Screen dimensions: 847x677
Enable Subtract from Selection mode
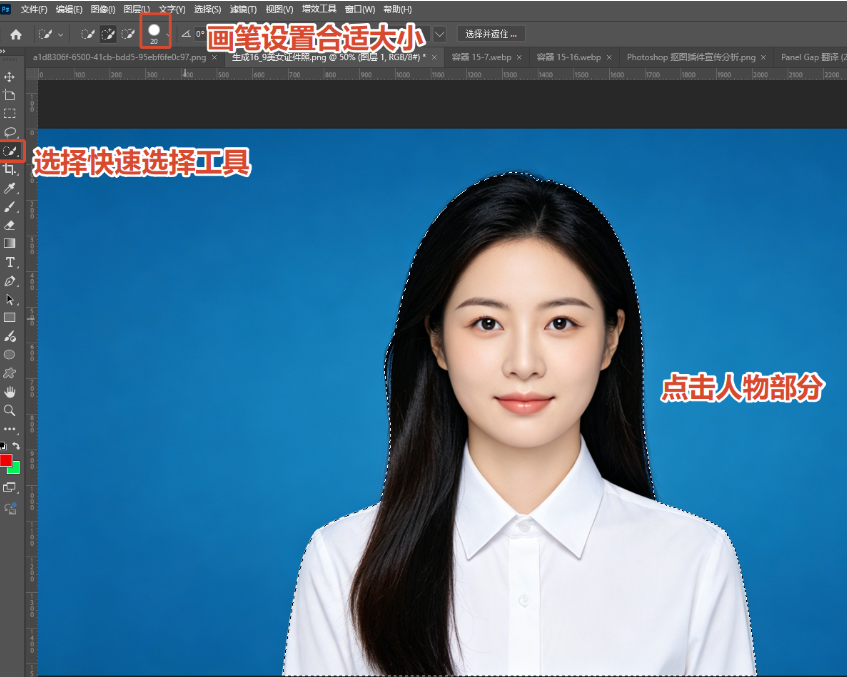(x=127, y=35)
